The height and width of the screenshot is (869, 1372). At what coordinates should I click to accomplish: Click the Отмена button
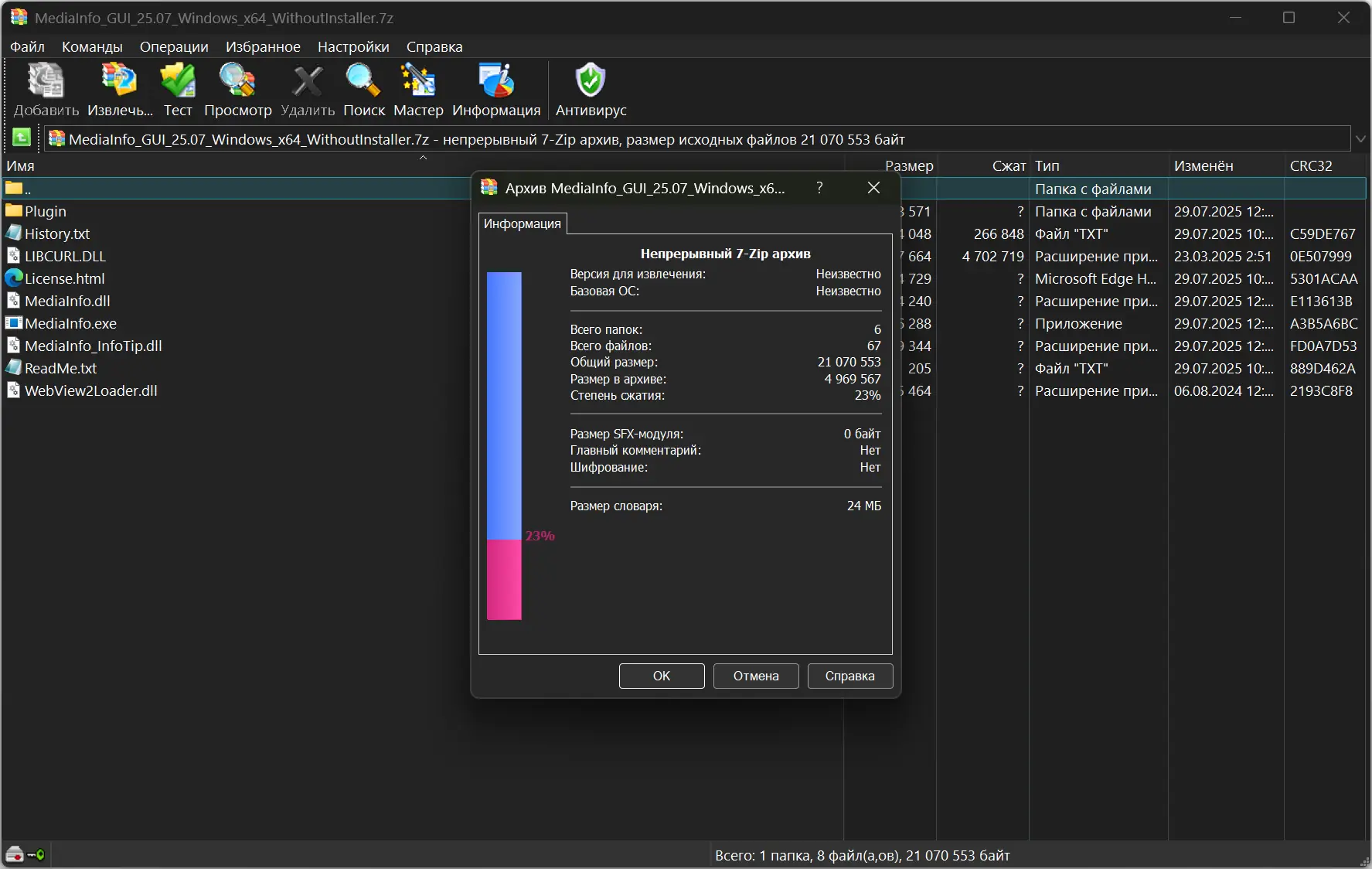(756, 676)
